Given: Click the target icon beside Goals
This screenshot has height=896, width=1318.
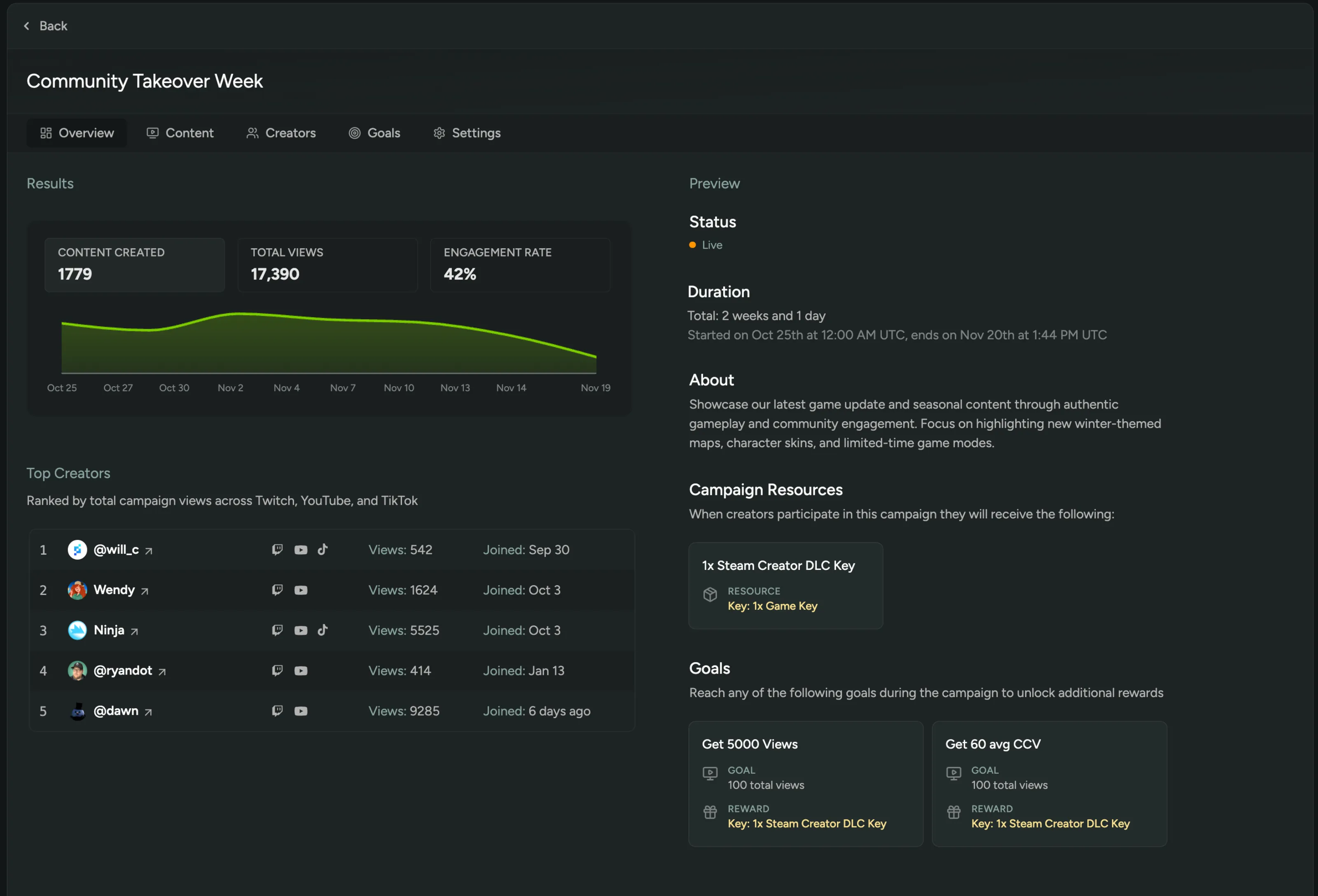Looking at the screenshot, I should [355, 133].
